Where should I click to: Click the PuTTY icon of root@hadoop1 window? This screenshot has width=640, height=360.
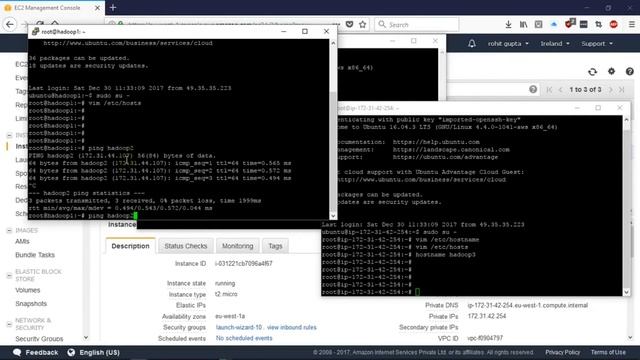tap(35, 31)
